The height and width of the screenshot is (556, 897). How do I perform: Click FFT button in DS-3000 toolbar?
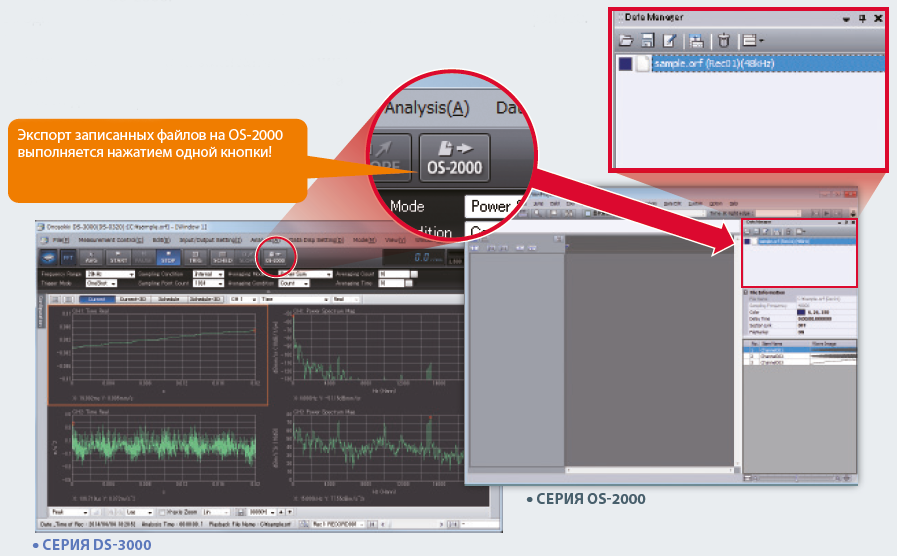[x=68, y=257]
